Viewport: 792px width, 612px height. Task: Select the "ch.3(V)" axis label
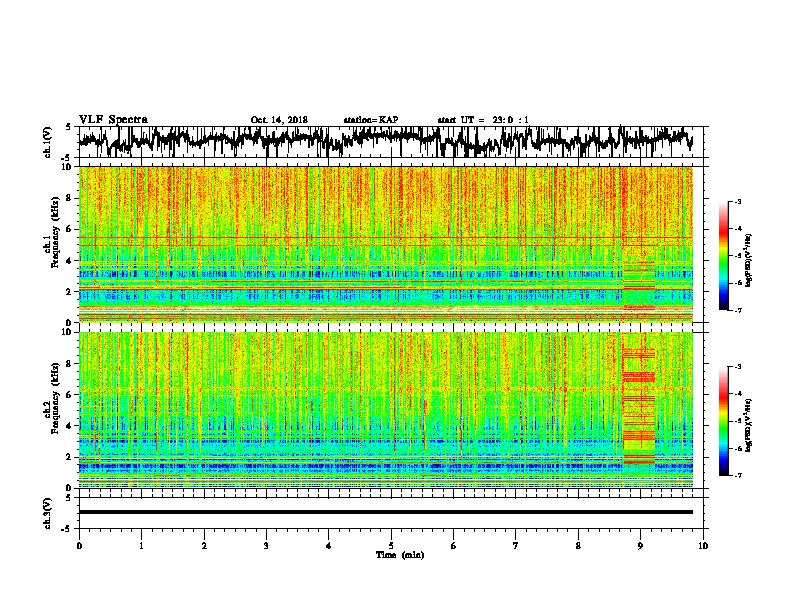pos(47,513)
